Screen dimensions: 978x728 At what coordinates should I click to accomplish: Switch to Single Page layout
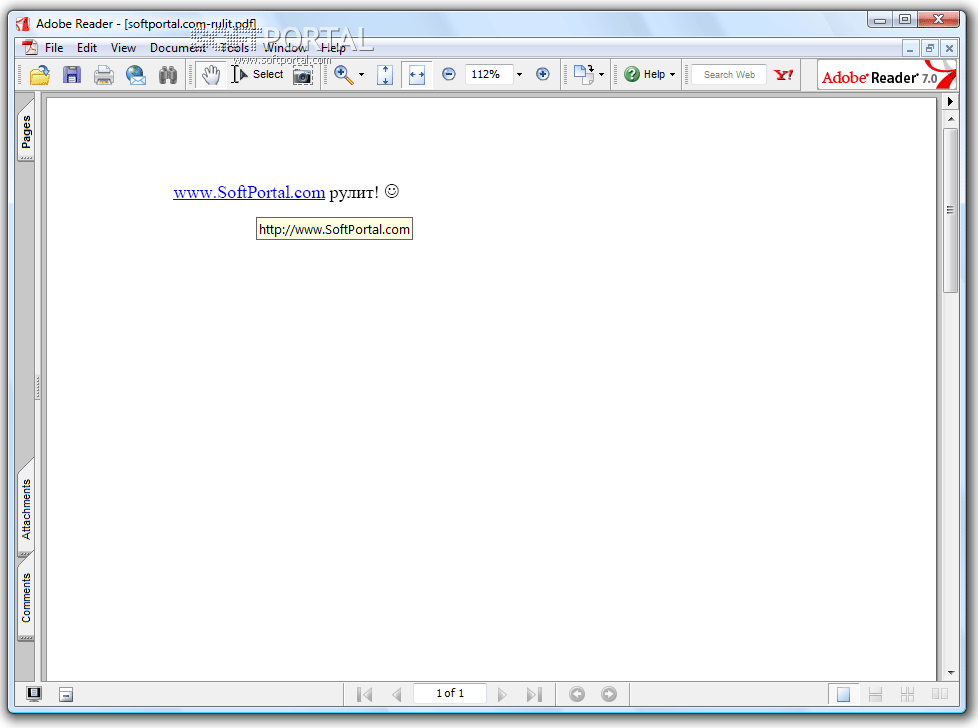point(843,694)
